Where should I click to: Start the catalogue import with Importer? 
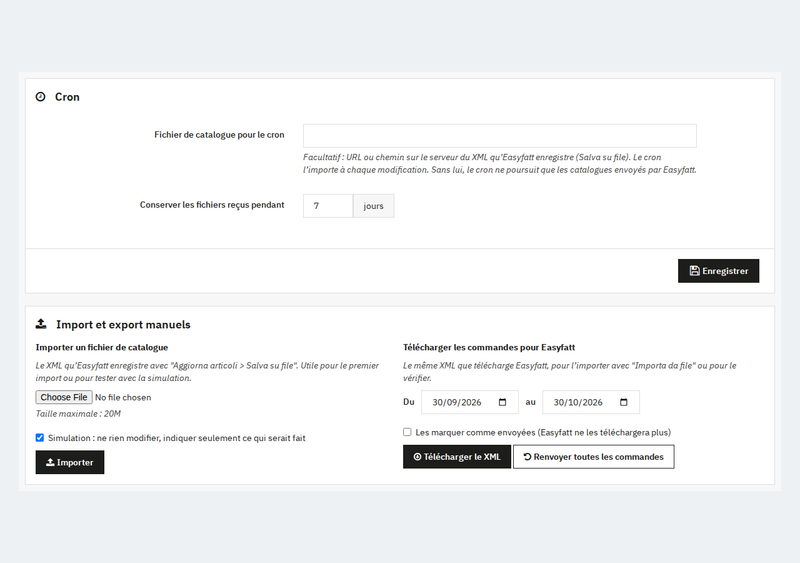point(70,462)
